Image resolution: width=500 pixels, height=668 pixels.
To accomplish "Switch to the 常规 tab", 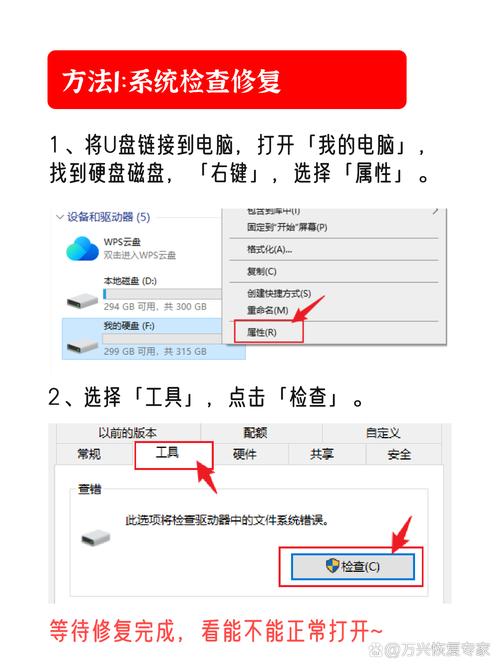I will [x=89, y=454].
